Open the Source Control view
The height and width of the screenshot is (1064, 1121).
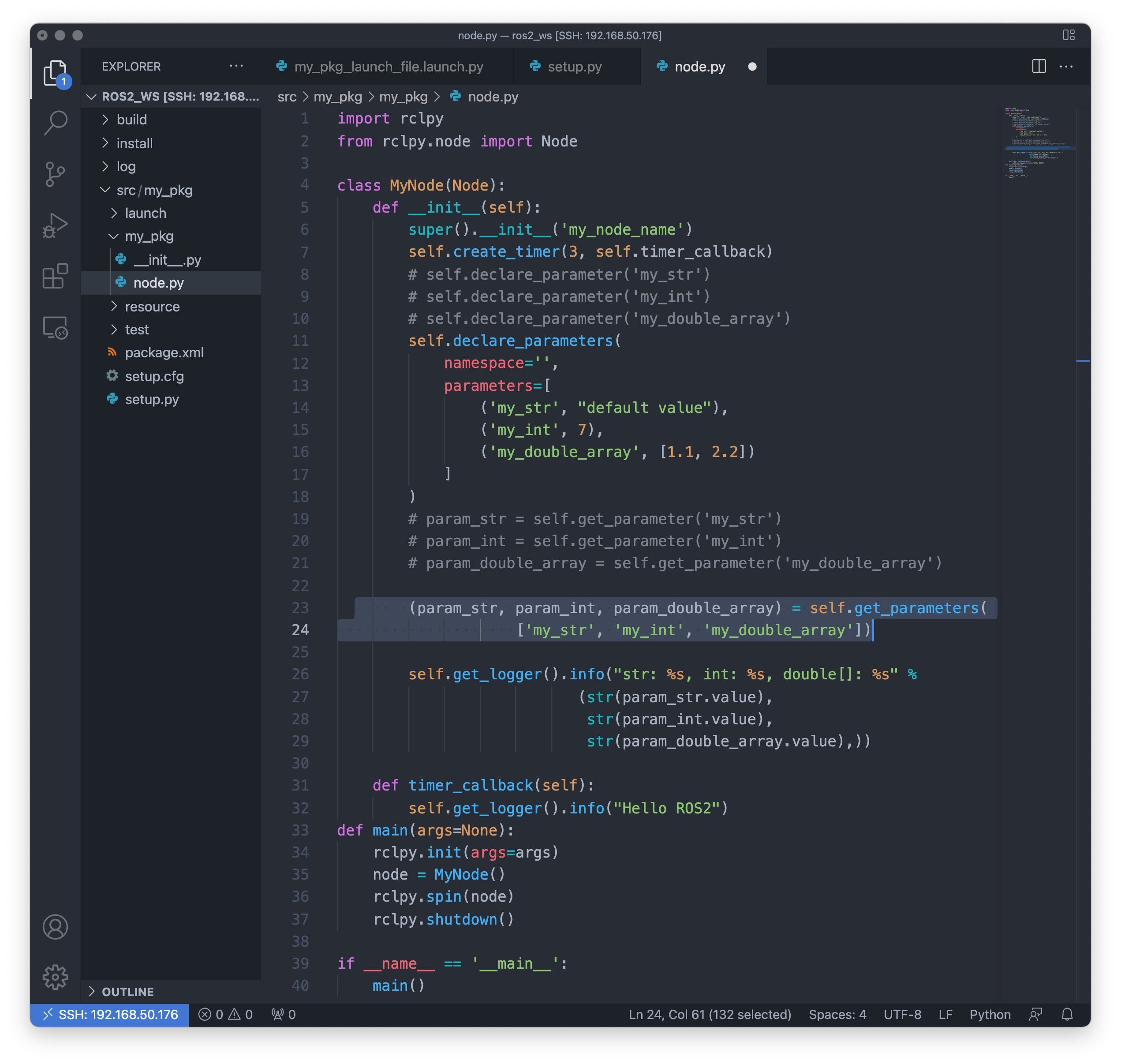(55, 173)
